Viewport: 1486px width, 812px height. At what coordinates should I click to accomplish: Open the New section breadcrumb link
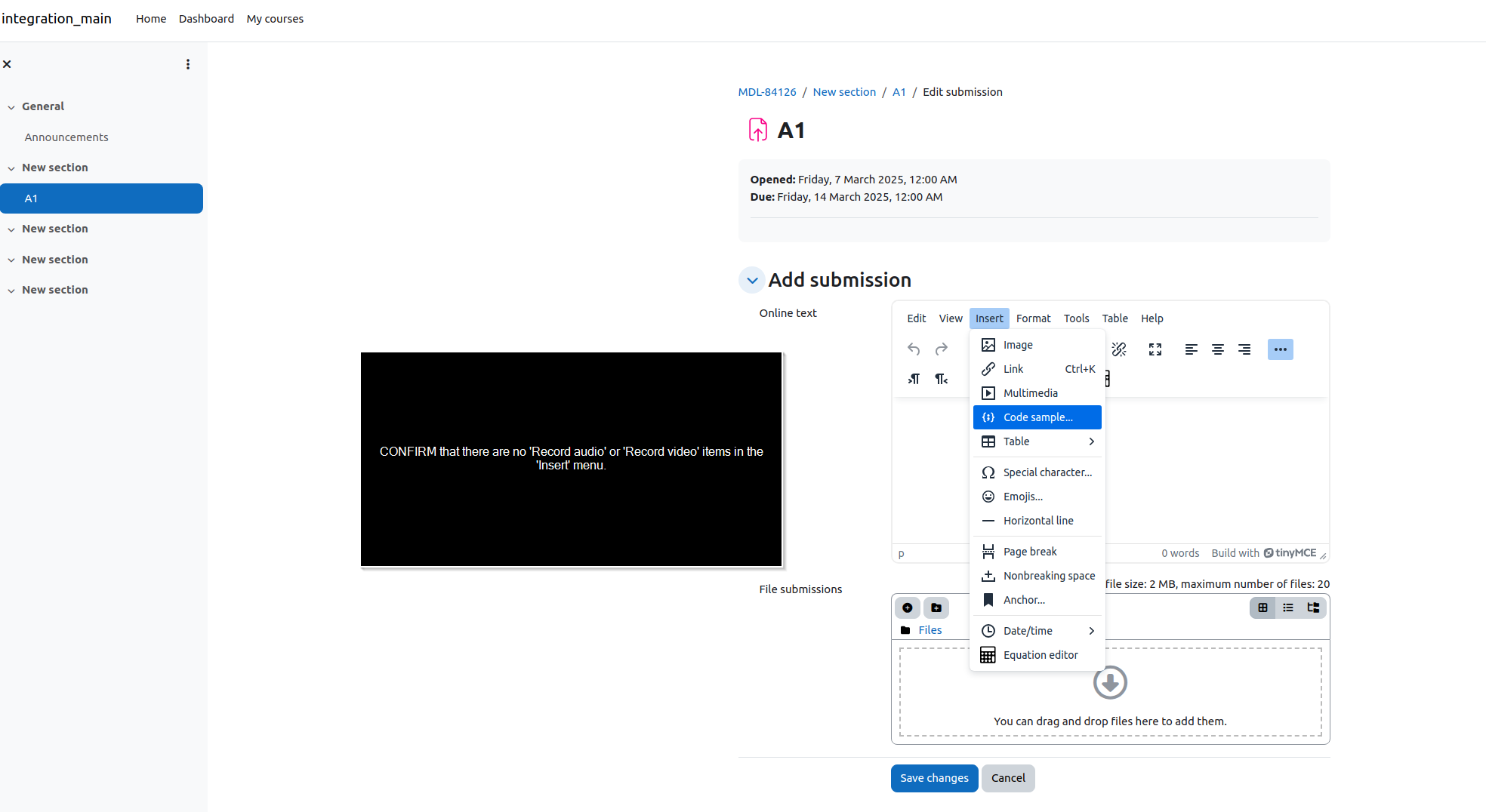point(844,92)
